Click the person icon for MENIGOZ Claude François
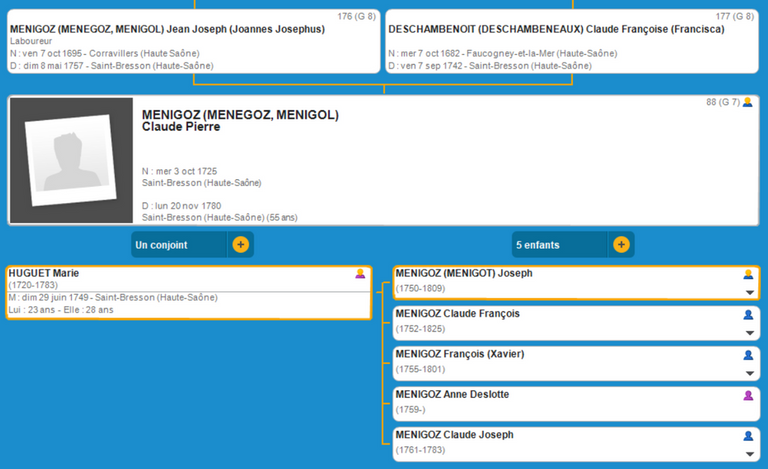The height and width of the screenshot is (469, 768). 747,314
